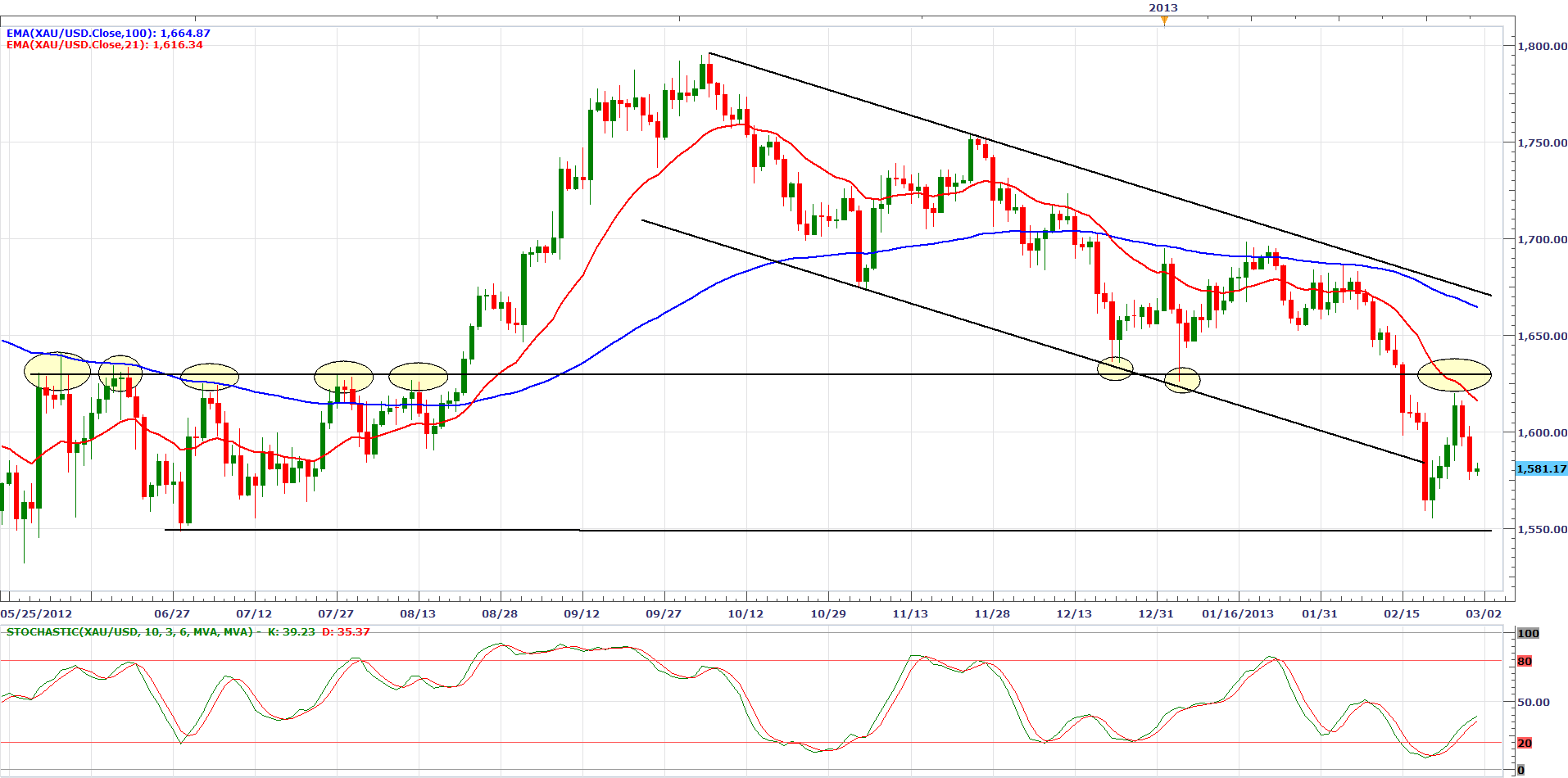Screen dimensions: 1568x778
Task: Click the stochastic 20 oversold level label
Action: coord(1524,744)
